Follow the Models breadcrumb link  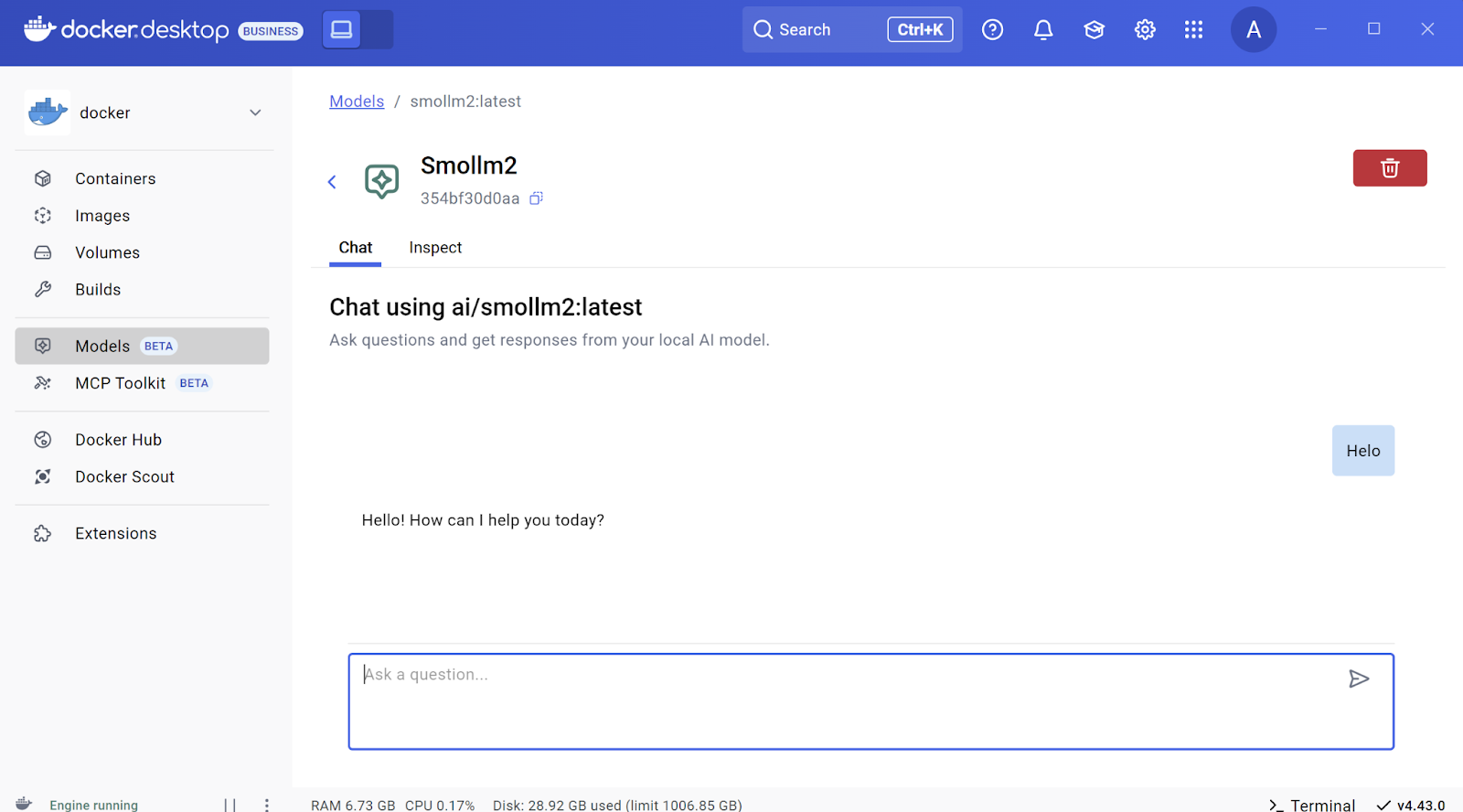[357, 101]
